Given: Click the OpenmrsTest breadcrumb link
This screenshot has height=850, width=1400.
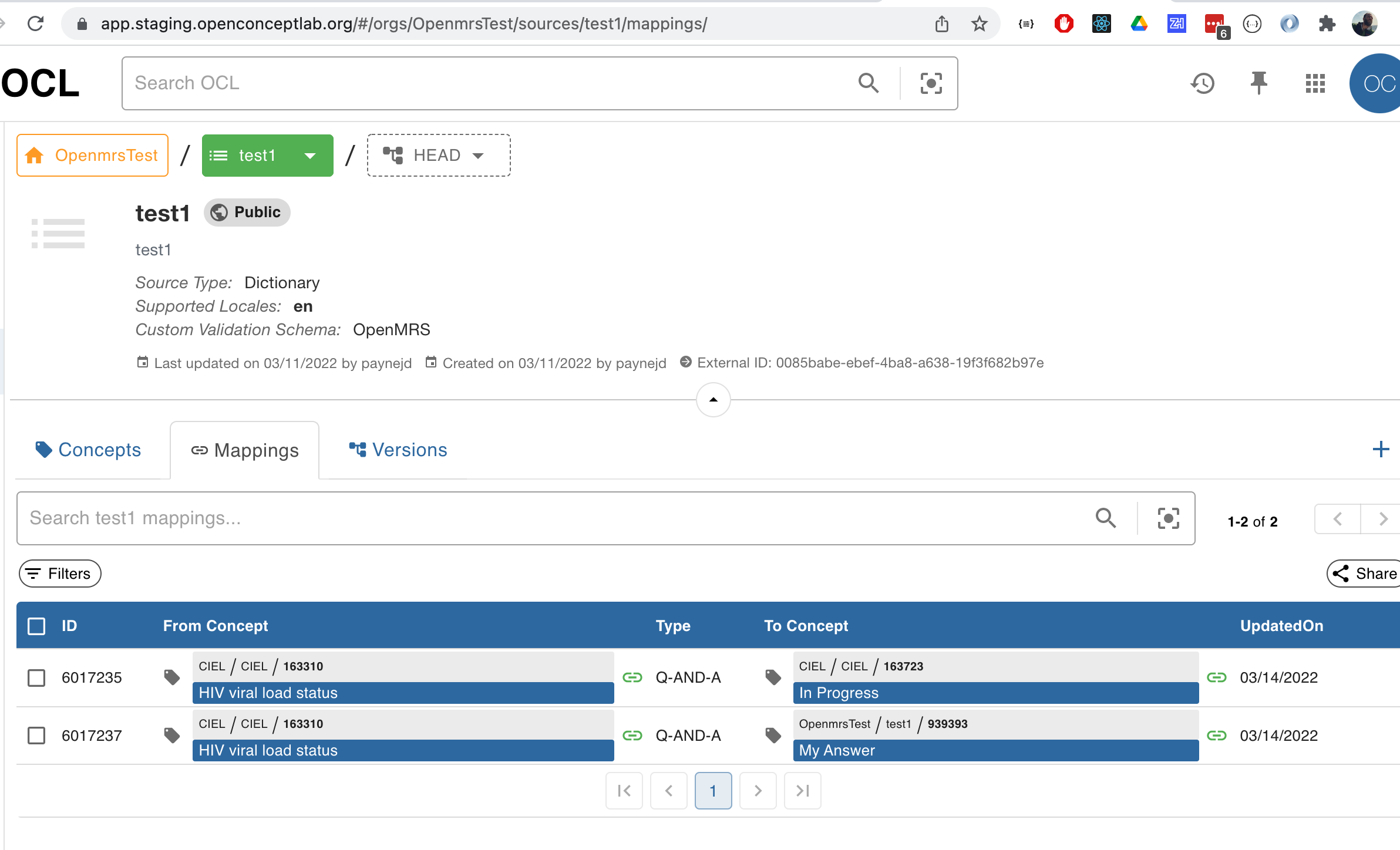Looking at the screenshot, I should 92,155.
